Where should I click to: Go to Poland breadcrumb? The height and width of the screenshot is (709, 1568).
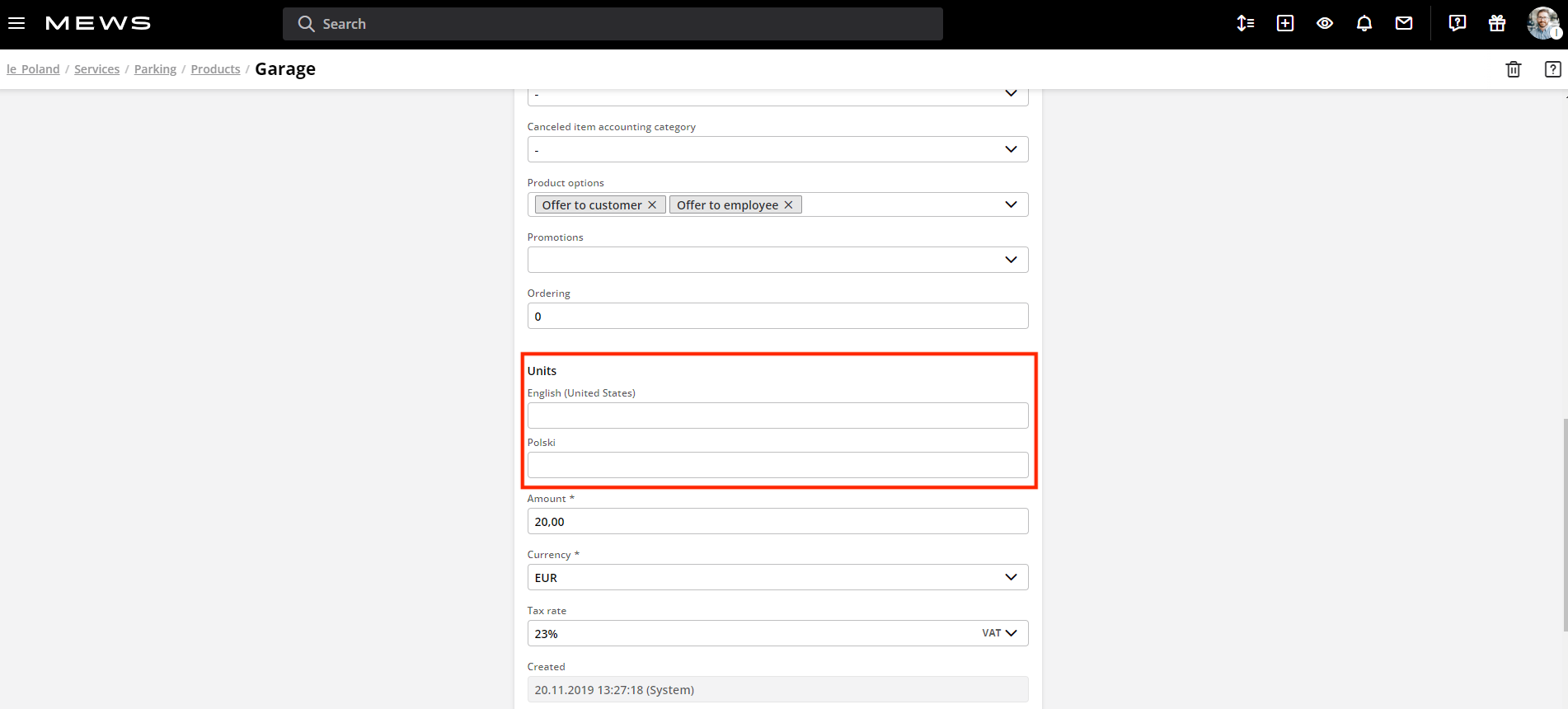[33, 69]
